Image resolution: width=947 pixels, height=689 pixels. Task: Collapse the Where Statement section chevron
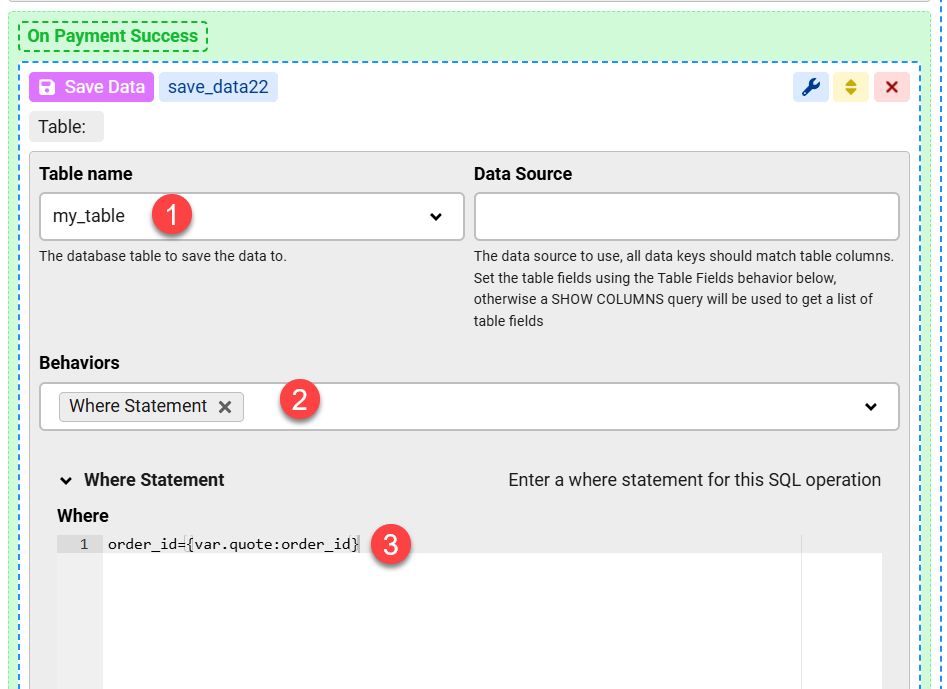click(66, 481)
